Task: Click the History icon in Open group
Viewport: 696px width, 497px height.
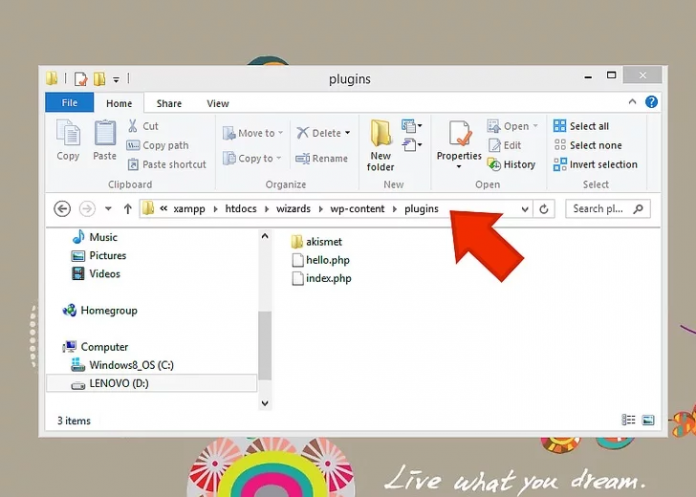Action: coord(494,164)
